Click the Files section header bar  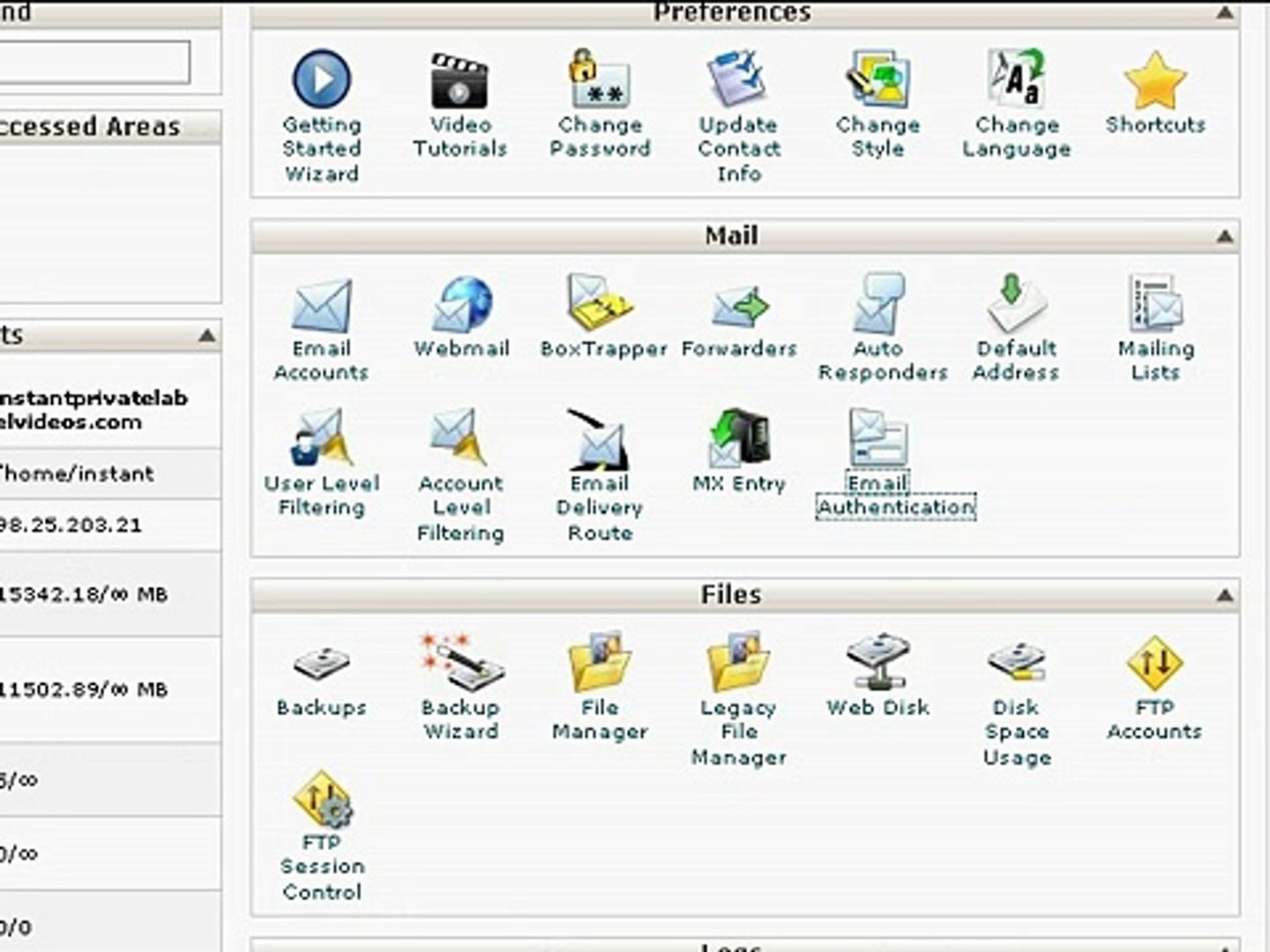tap(745, 596)
